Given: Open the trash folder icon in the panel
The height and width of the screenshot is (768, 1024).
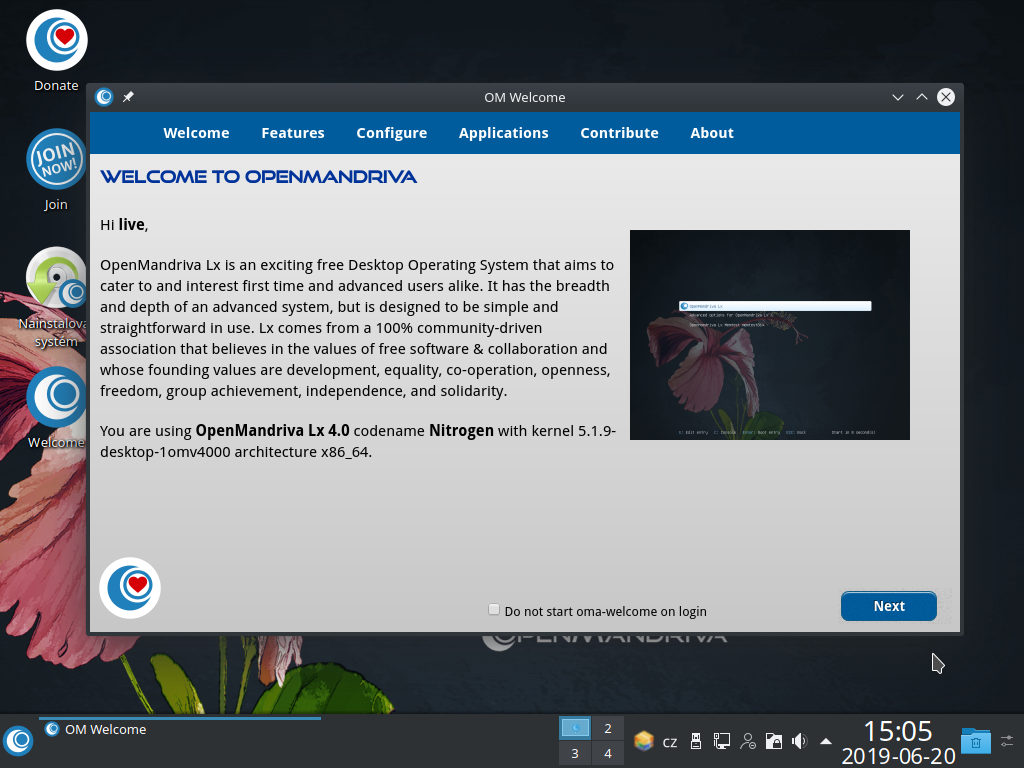Looking at the screenshot, I should 976,741.
